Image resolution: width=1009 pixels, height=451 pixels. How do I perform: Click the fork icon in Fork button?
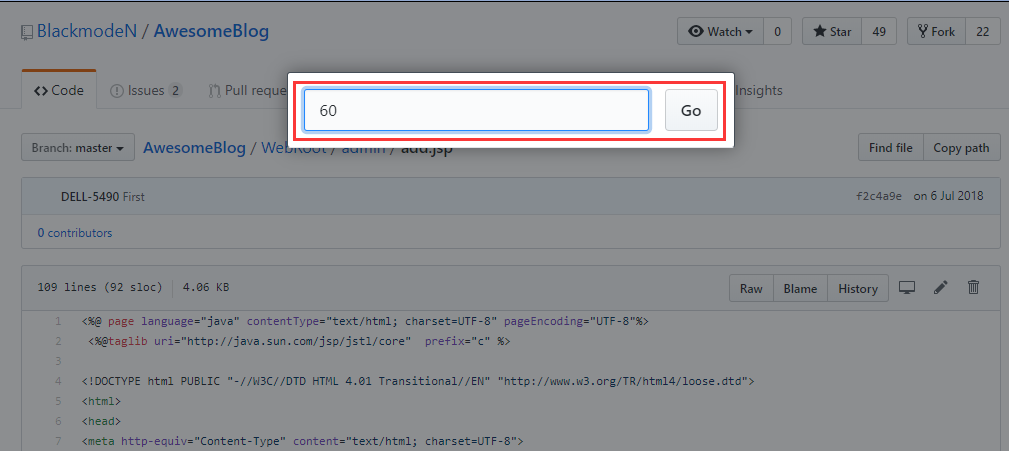click(923, 32)
